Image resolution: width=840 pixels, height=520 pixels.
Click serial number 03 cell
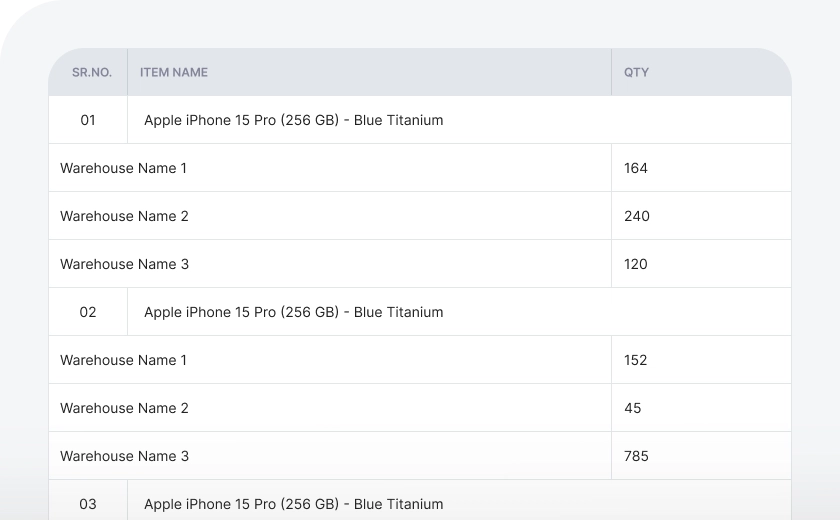point(88,504)
